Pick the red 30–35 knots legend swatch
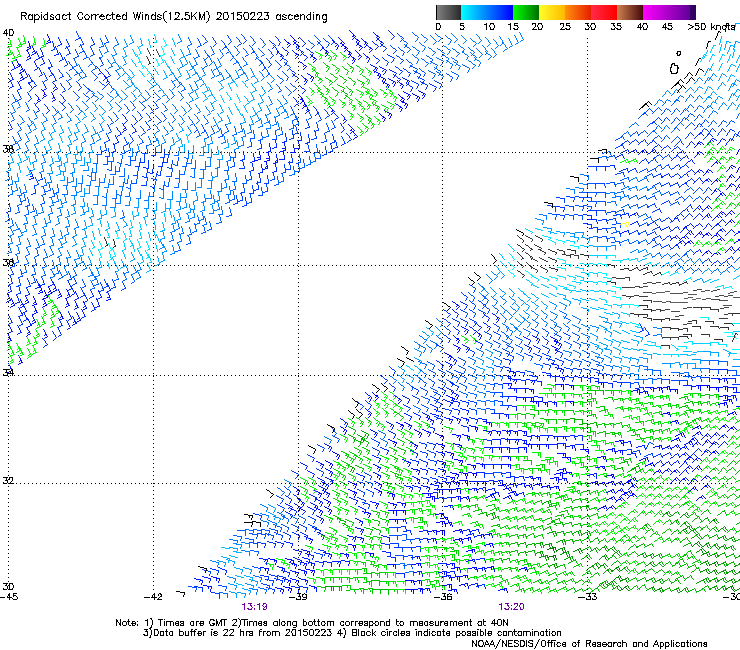This screenshot has width=740, height=650. [604, 12]
